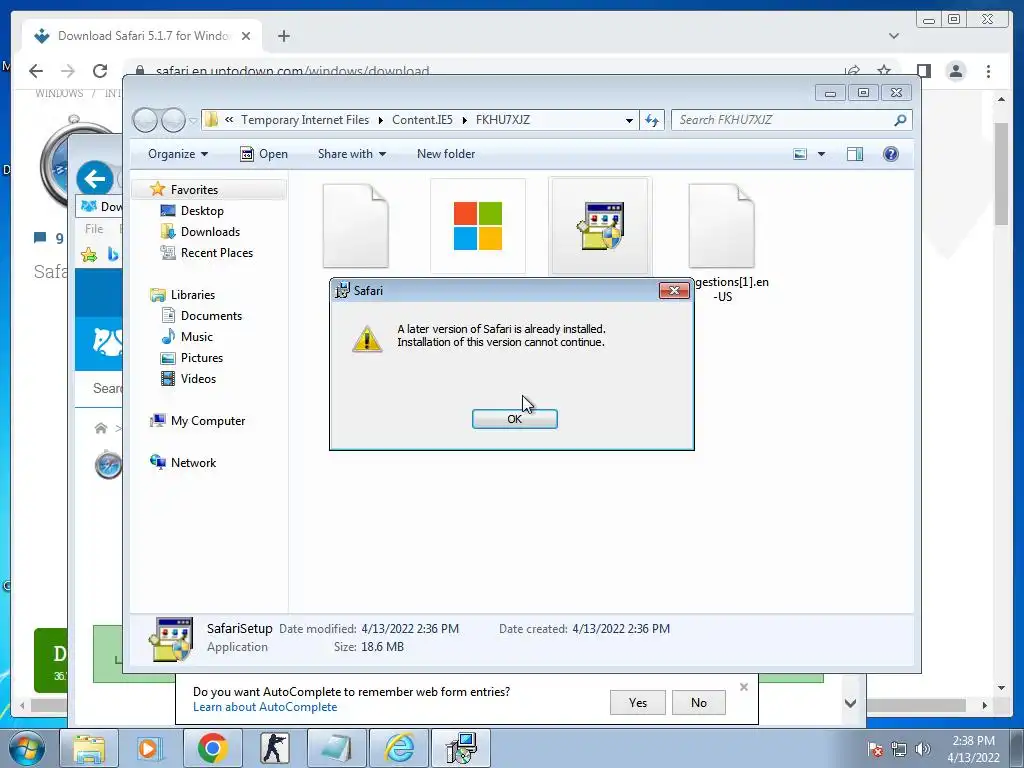Click Chrome back arrow

(36, 71)
